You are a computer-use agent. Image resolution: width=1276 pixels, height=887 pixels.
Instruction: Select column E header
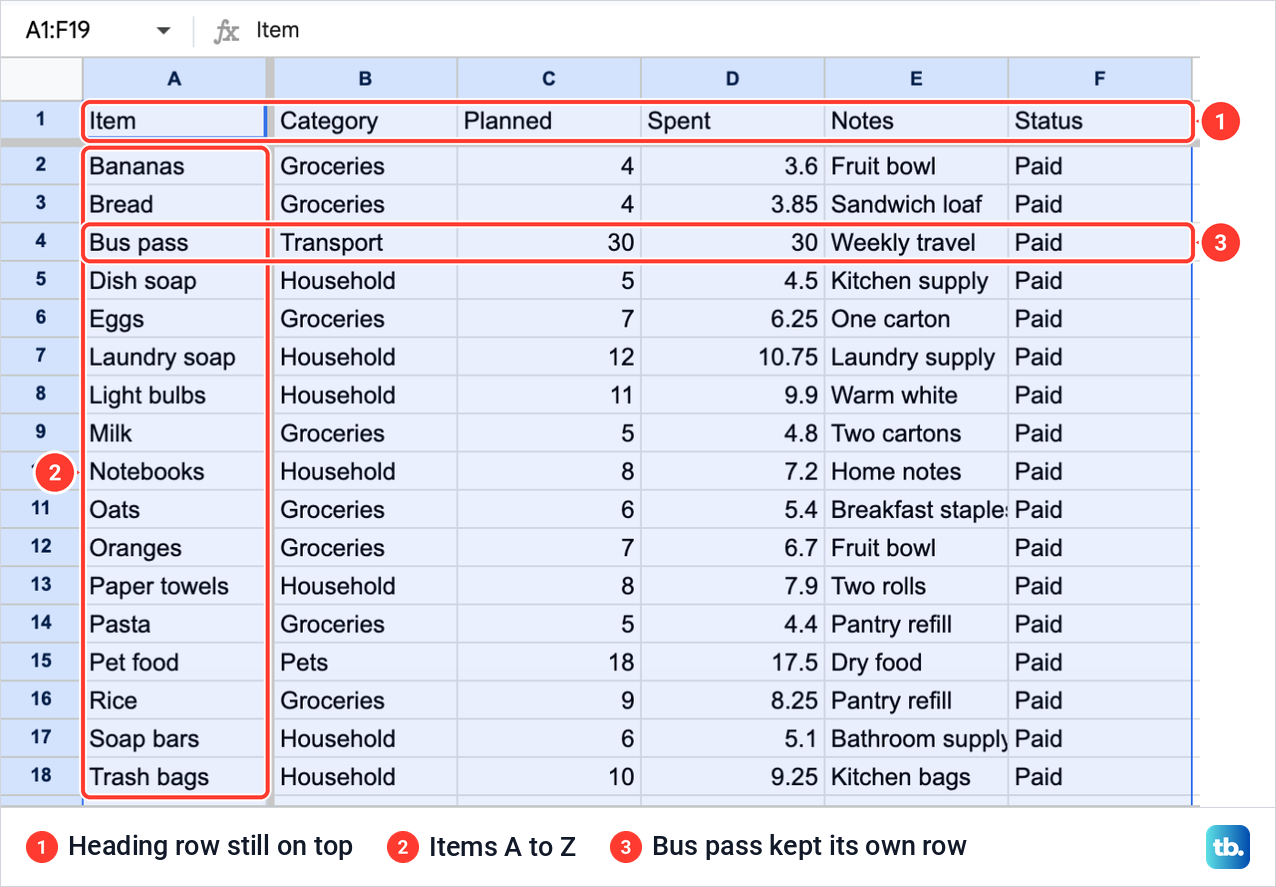click(916, 79)
